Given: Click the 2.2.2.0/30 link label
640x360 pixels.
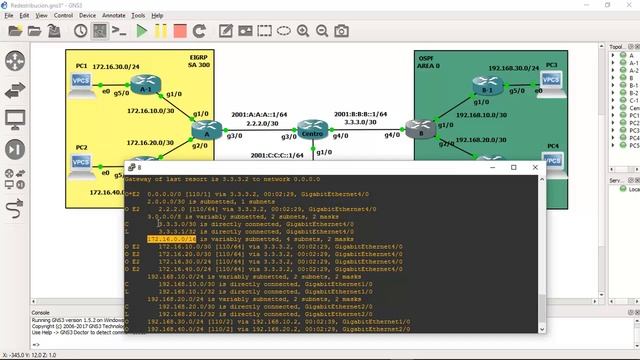Looking at the screenshot, I should point(262,123).
